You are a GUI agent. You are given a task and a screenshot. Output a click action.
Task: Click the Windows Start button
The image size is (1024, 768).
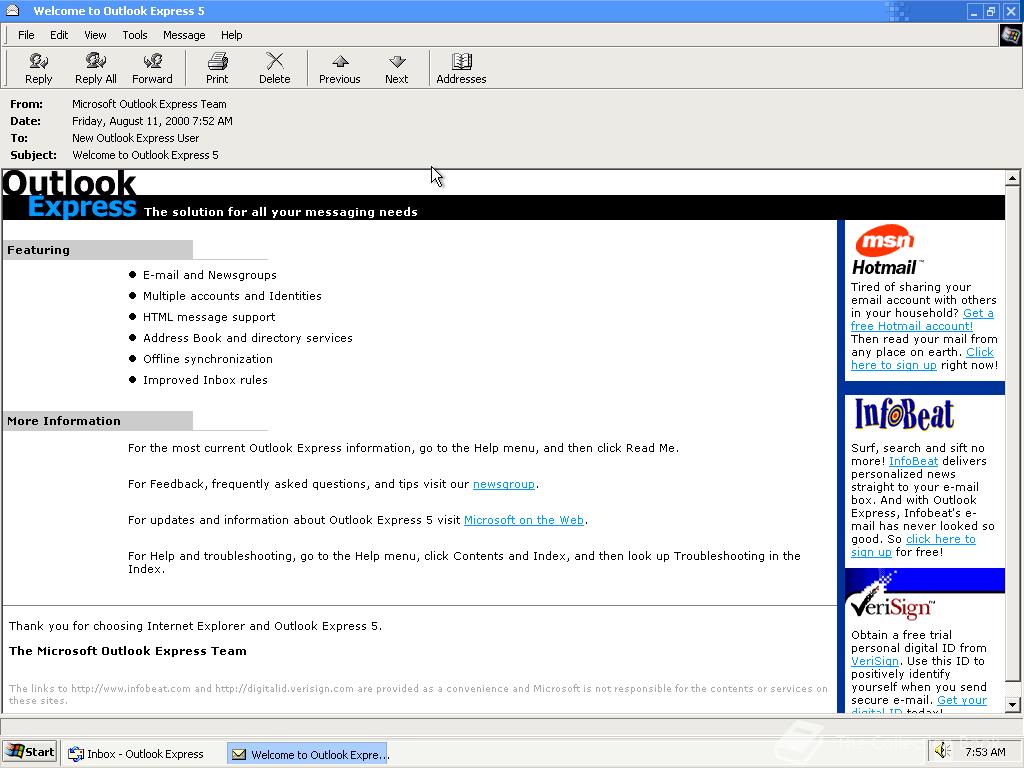point(29,752)
